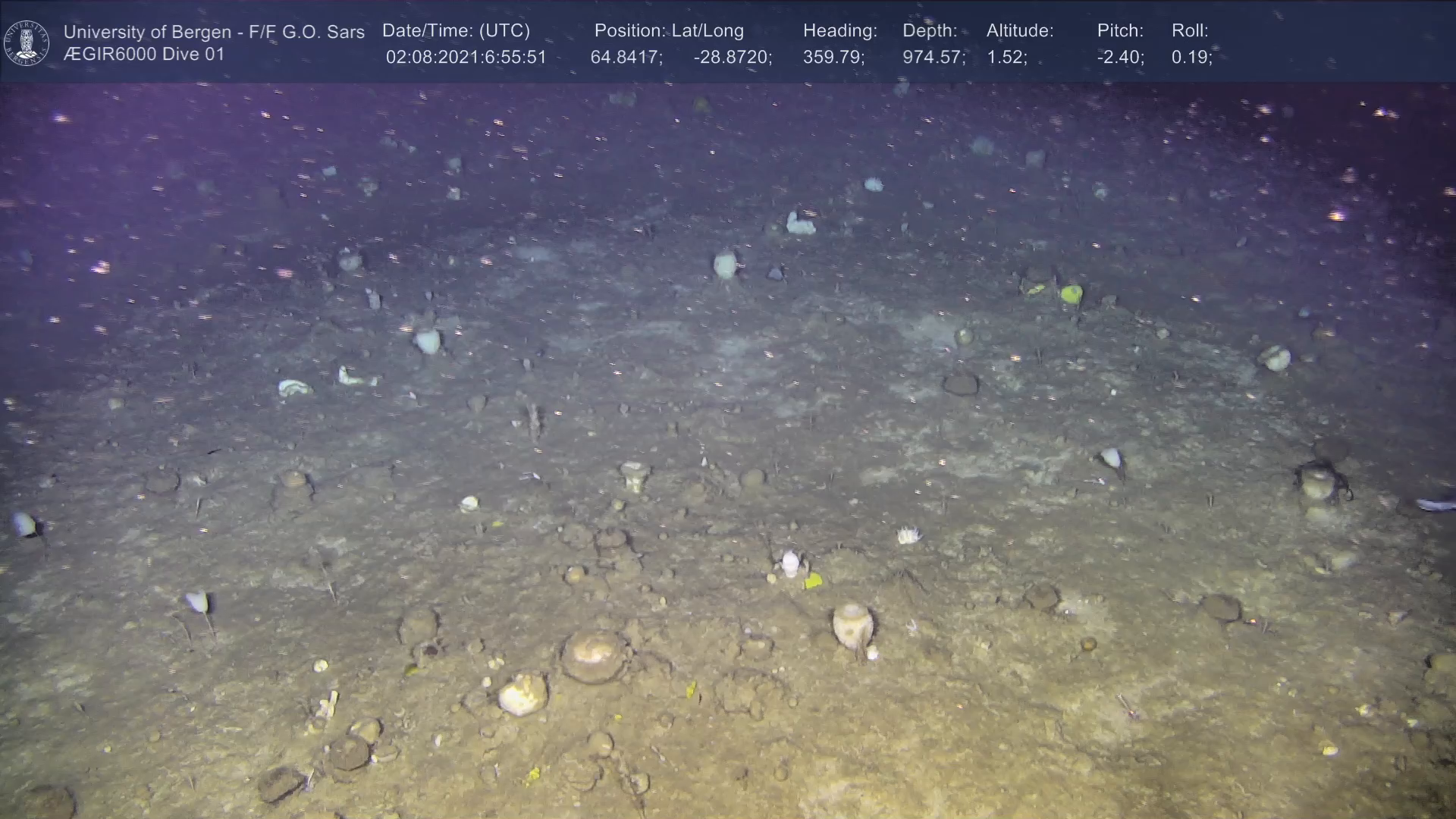Click the 'University of Bergen - F/F G.O. Sars' title
Viewport: 1456px width, 819px height.
pos(214,32)
